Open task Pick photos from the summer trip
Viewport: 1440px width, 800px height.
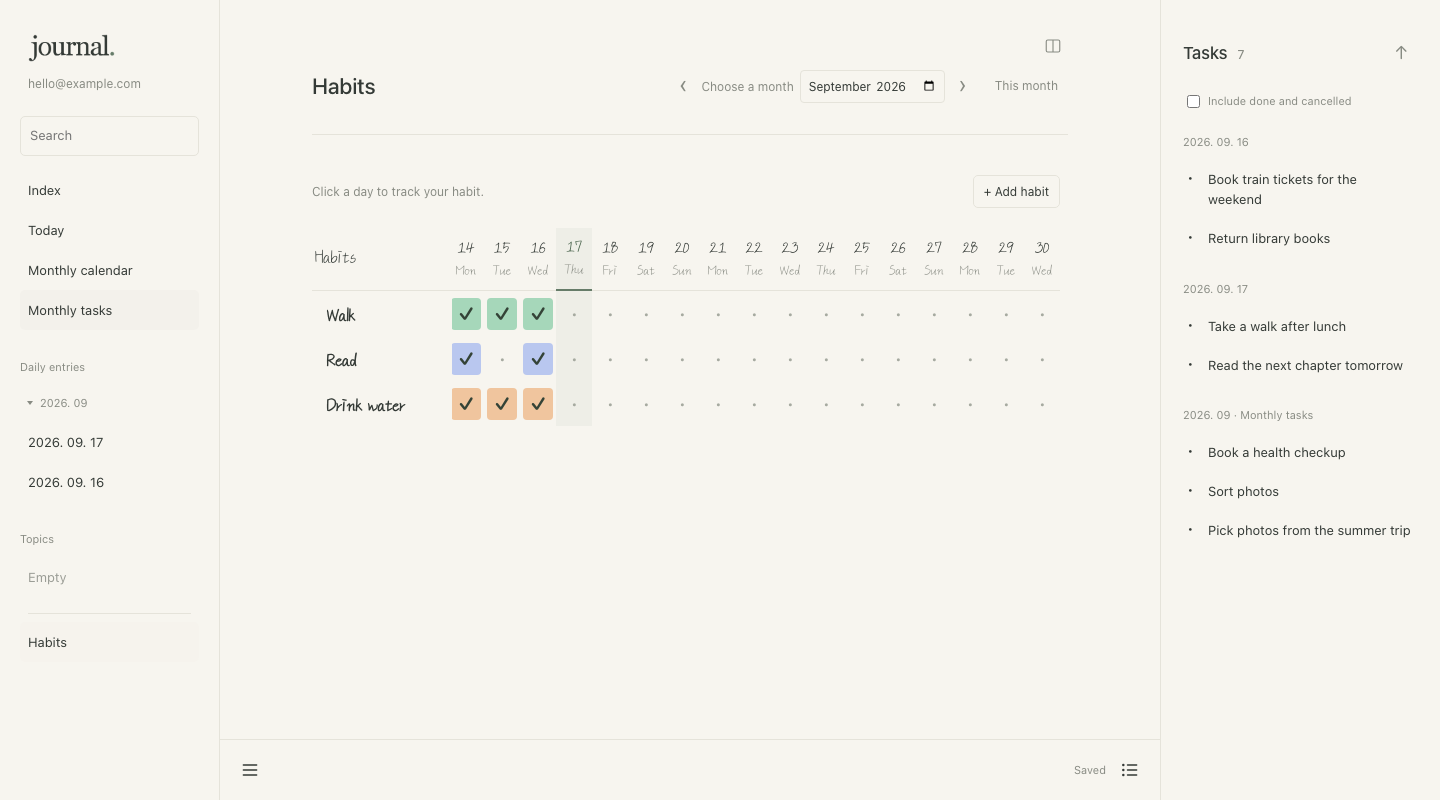1309,530
